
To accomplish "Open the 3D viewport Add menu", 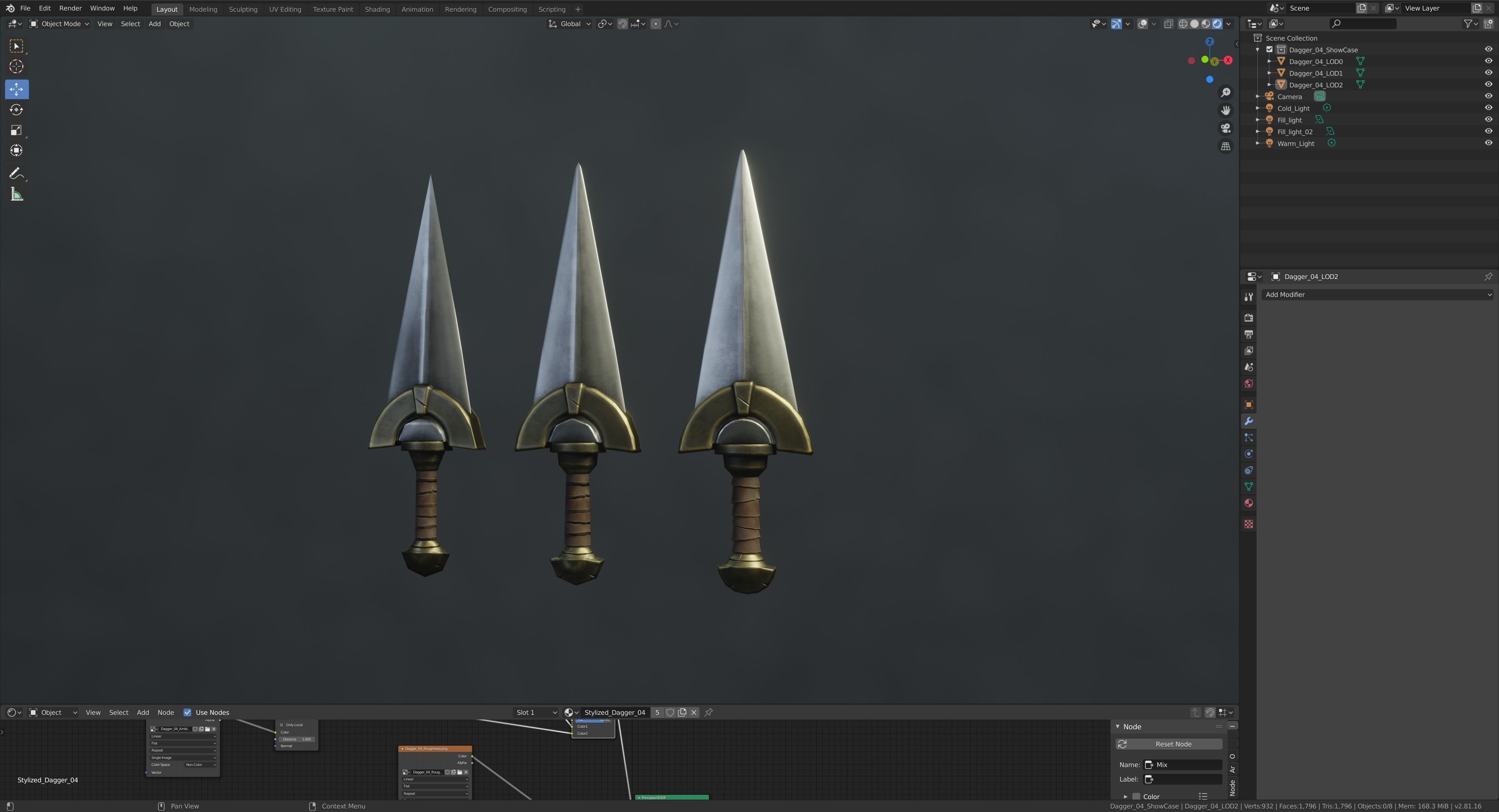I will click(154, 24).
